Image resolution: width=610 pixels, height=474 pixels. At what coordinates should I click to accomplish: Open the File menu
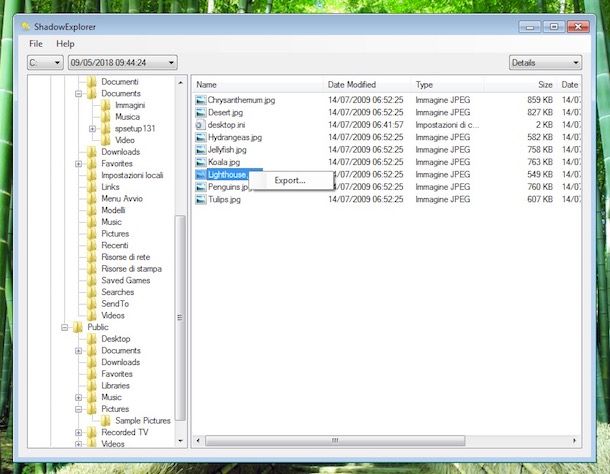(36, 44)
